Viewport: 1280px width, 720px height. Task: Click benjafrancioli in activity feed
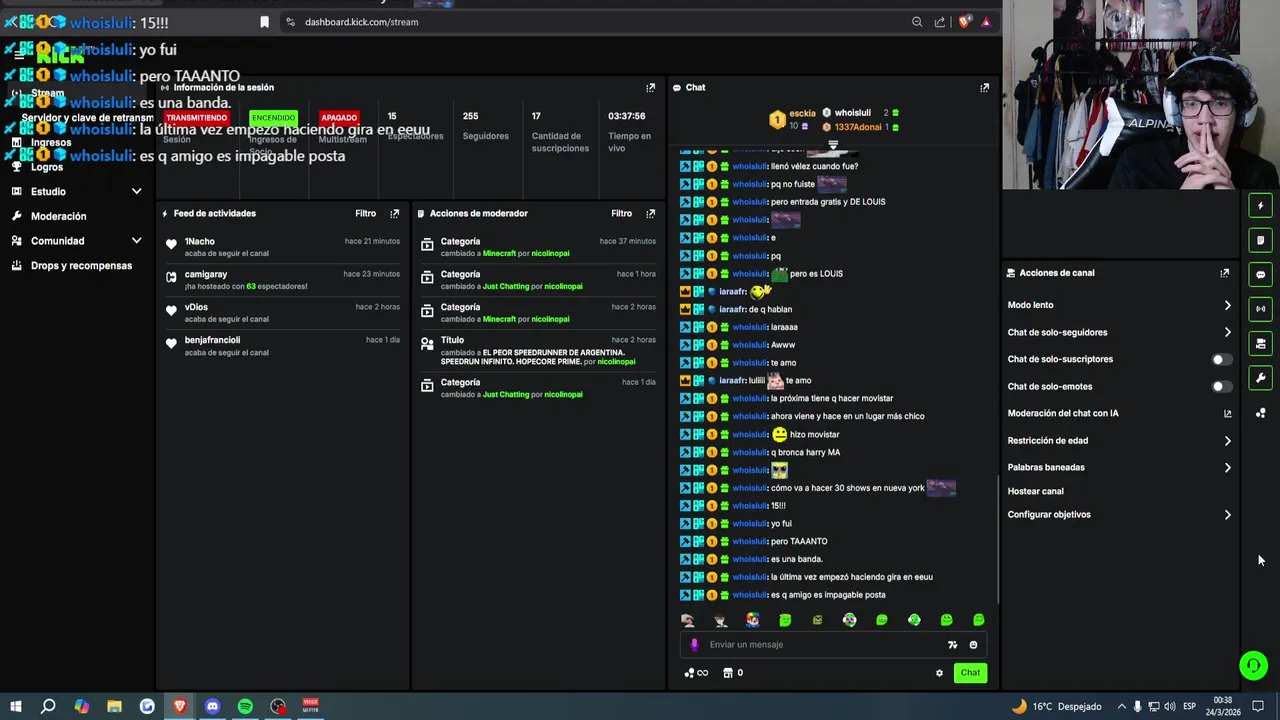pos(212,341)
